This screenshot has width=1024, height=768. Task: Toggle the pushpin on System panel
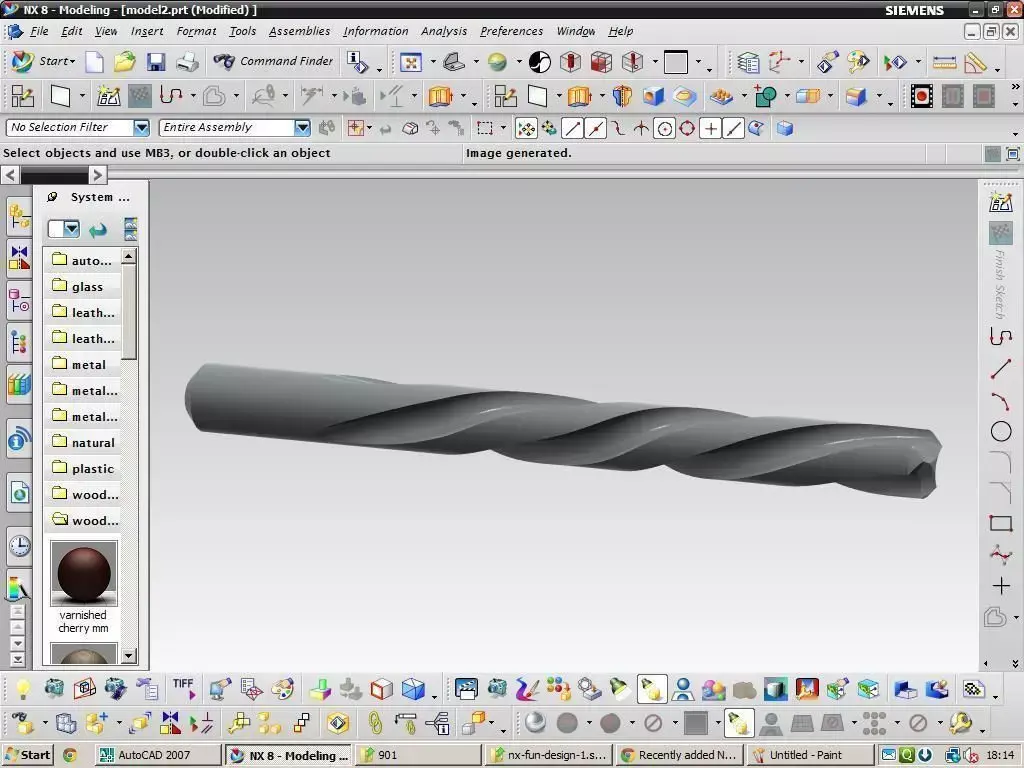53,197
